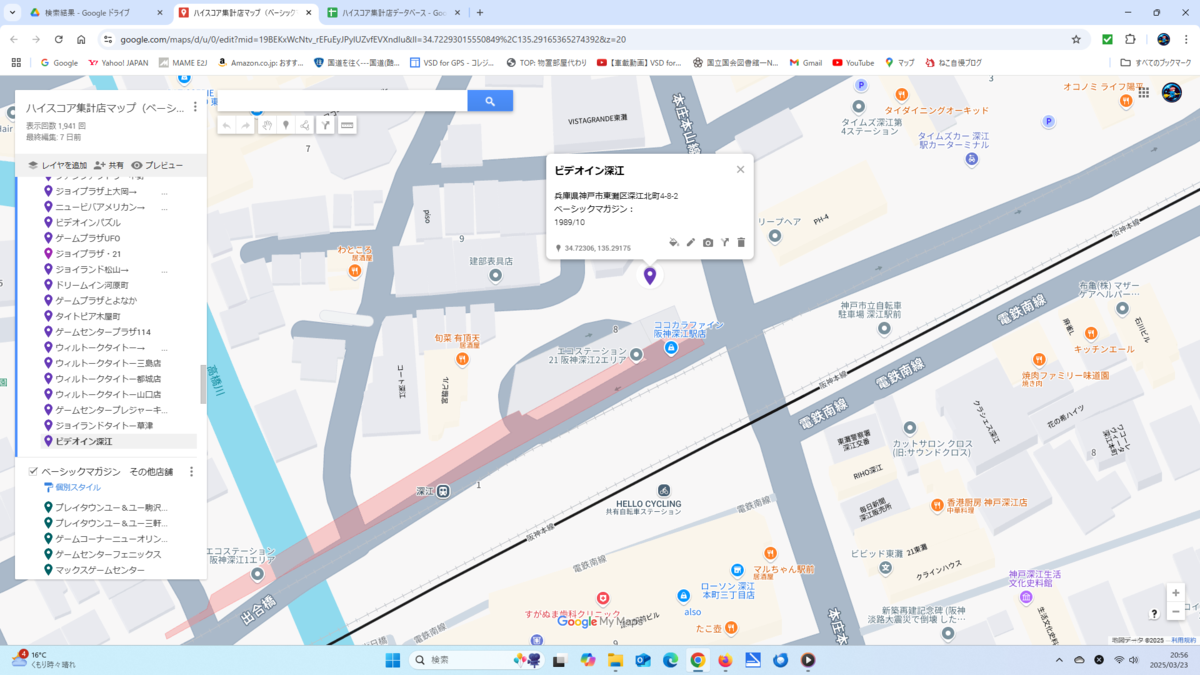Click the browser address bar URL
Image resolution: width=1200 pixels, height=675 pixels.
coord(373,39)
